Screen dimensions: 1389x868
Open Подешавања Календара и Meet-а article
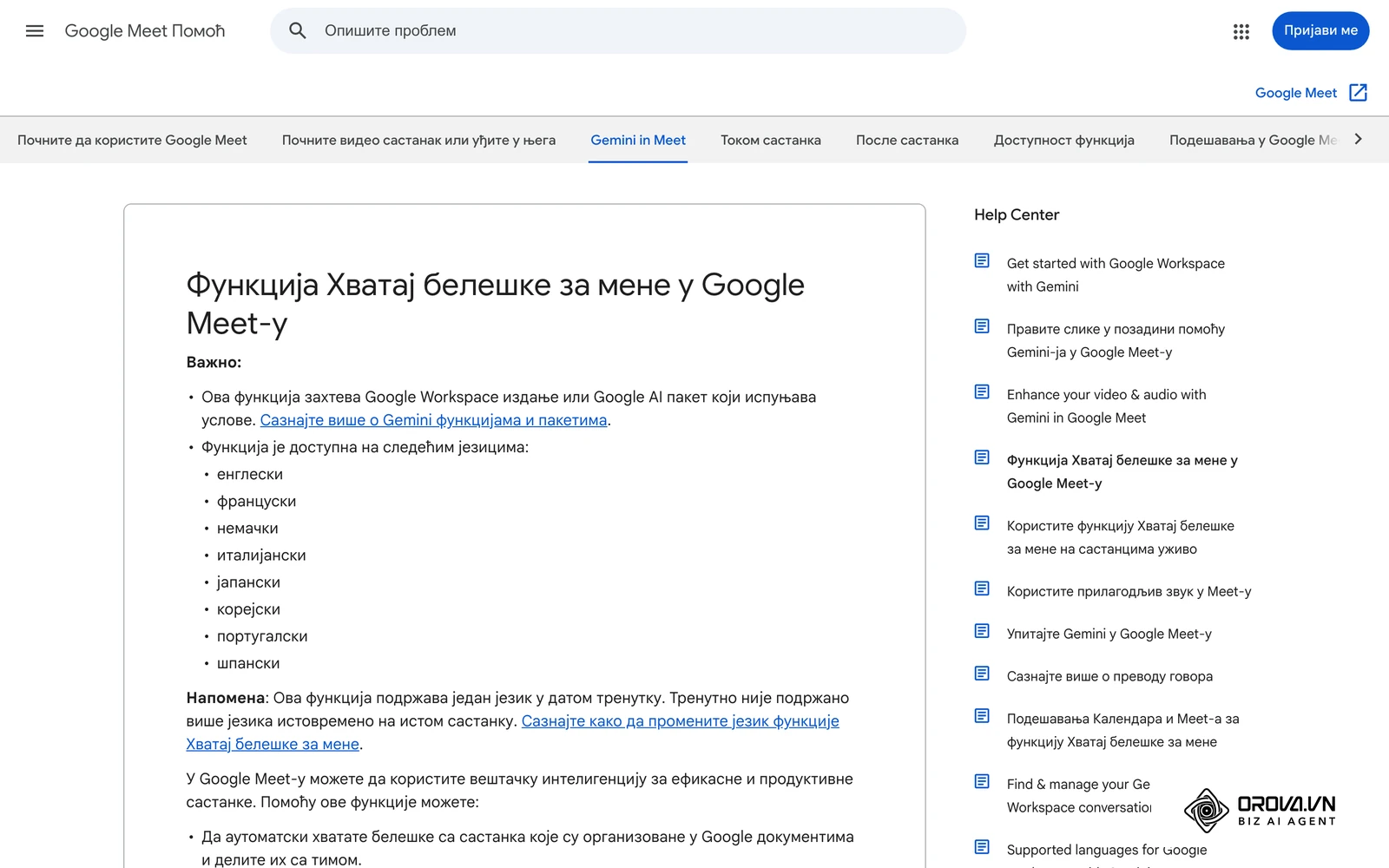tap(1122, 730)
